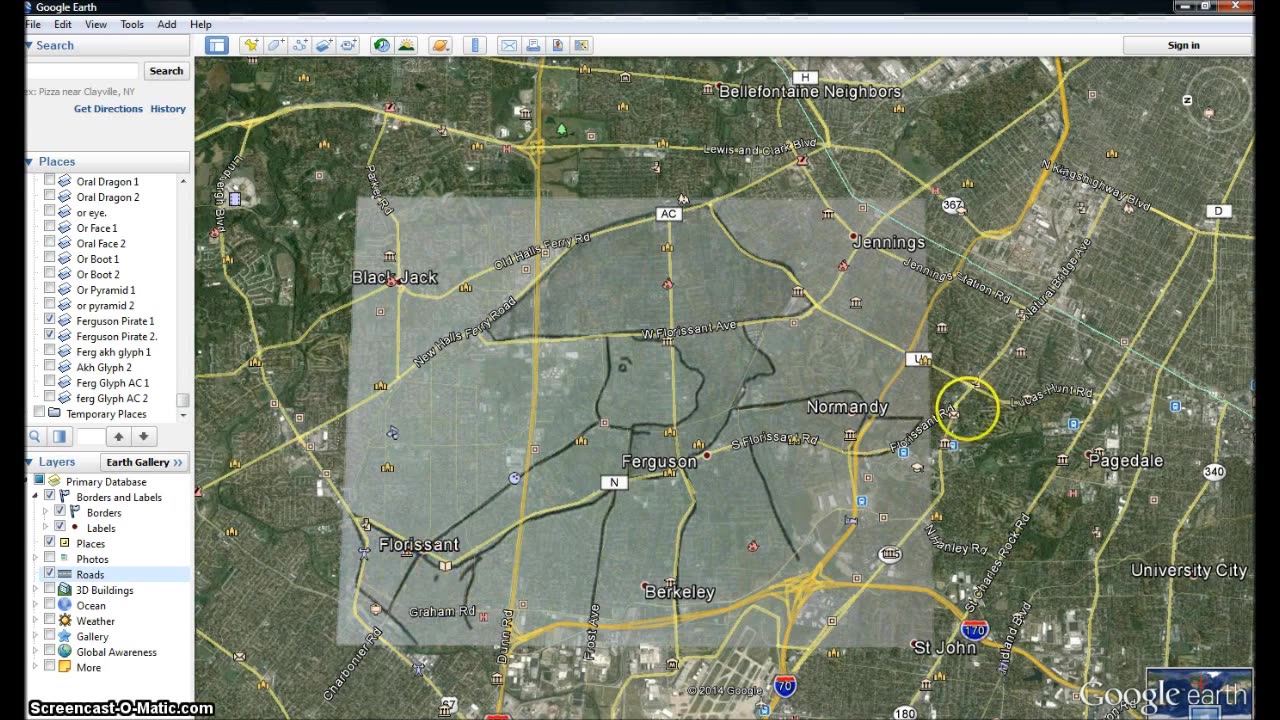Move selected place up arrow
1280x720 pixels.
tap(119, 436)
